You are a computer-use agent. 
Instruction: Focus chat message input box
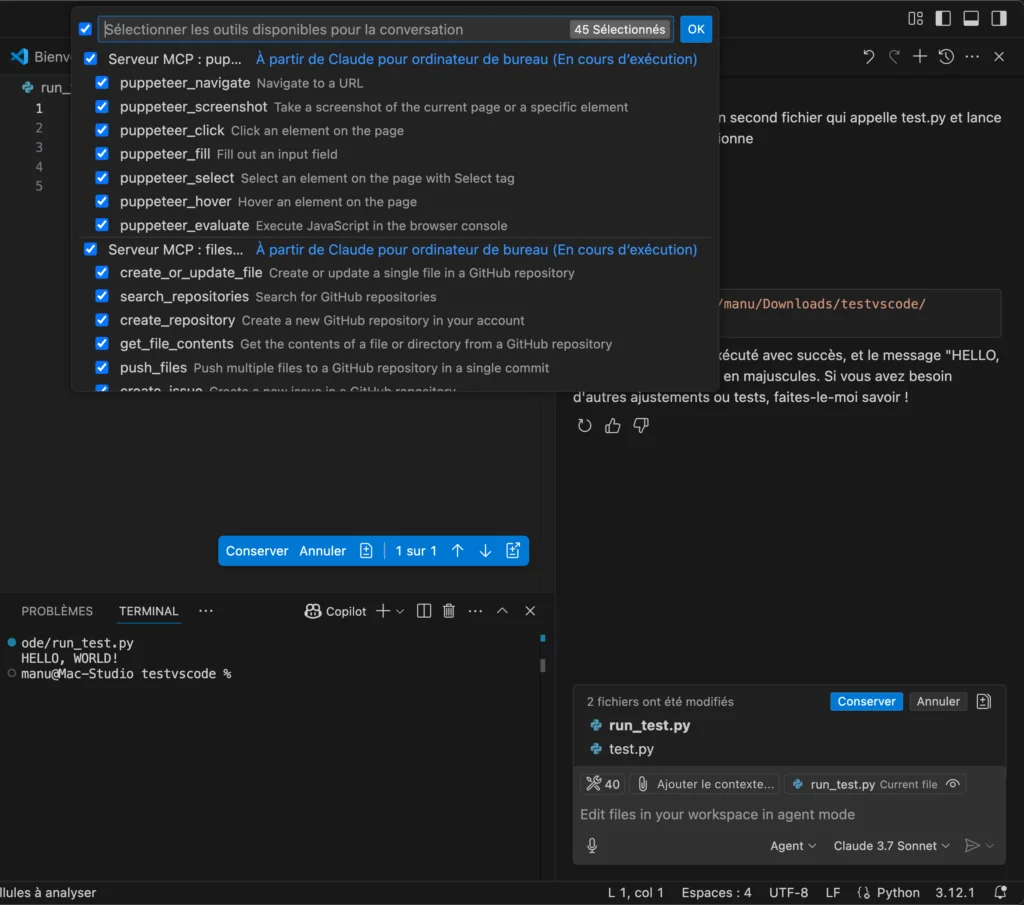pos(788,814)
